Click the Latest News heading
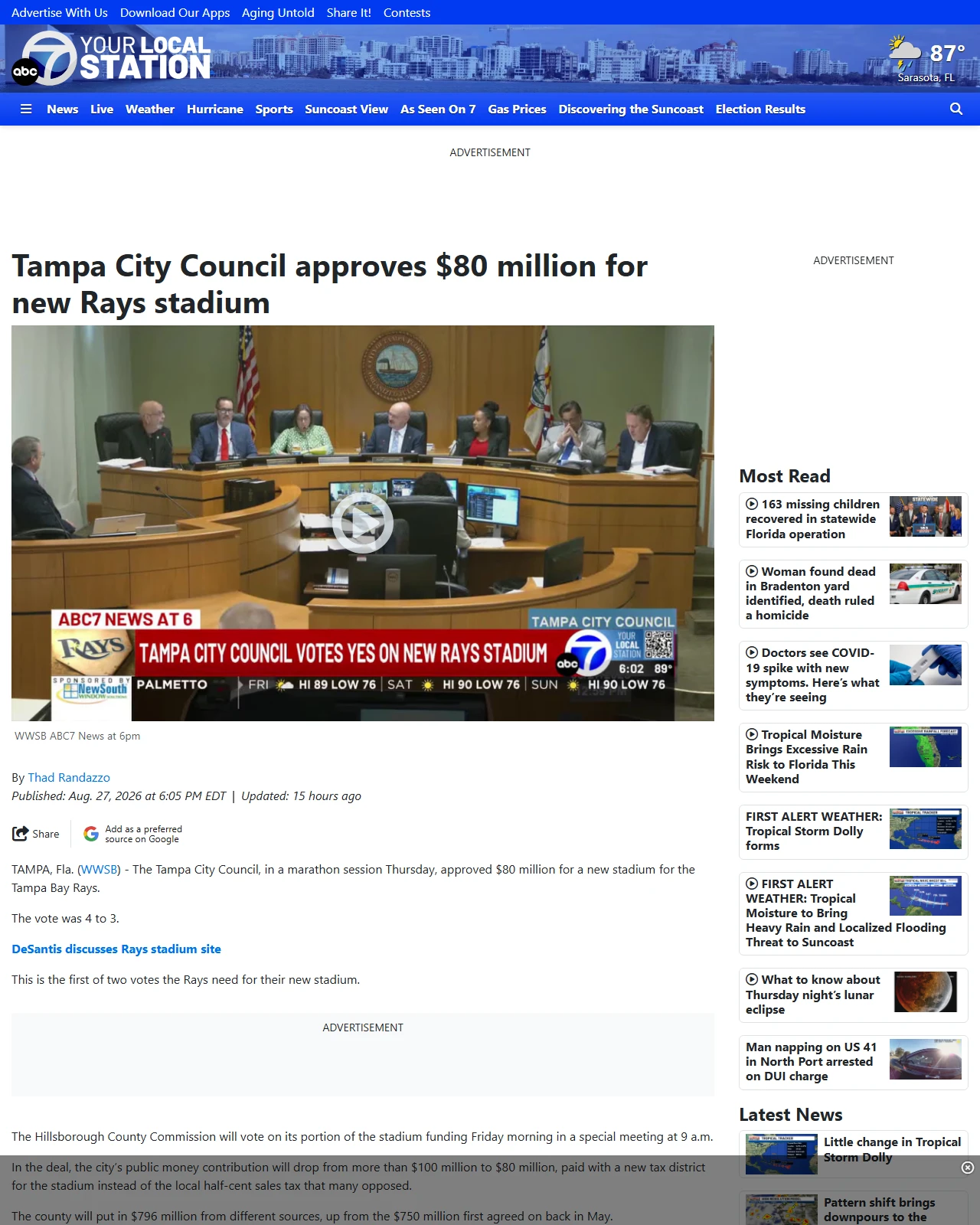 coord(791,1114)
